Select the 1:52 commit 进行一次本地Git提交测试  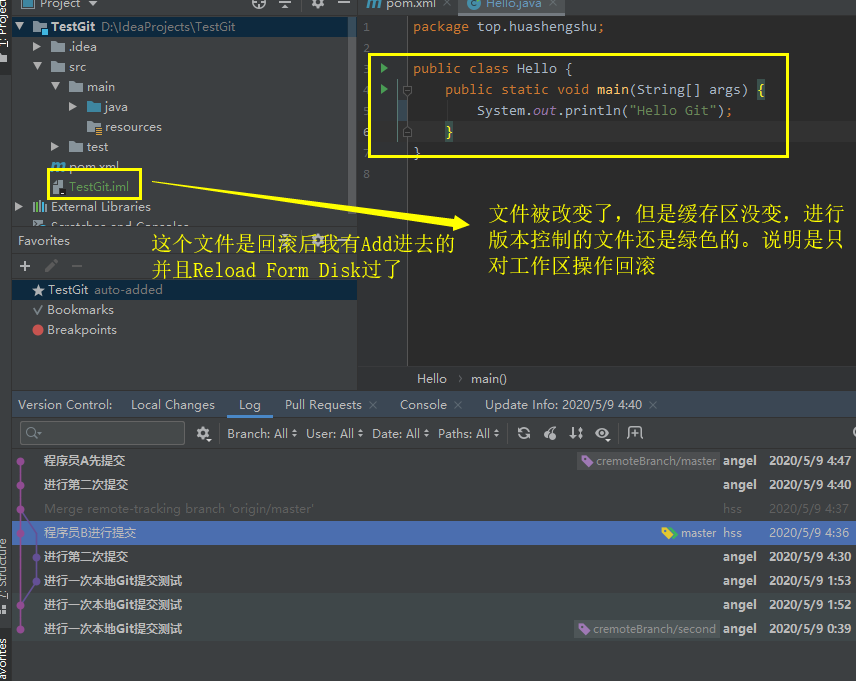tap(434, 605)
